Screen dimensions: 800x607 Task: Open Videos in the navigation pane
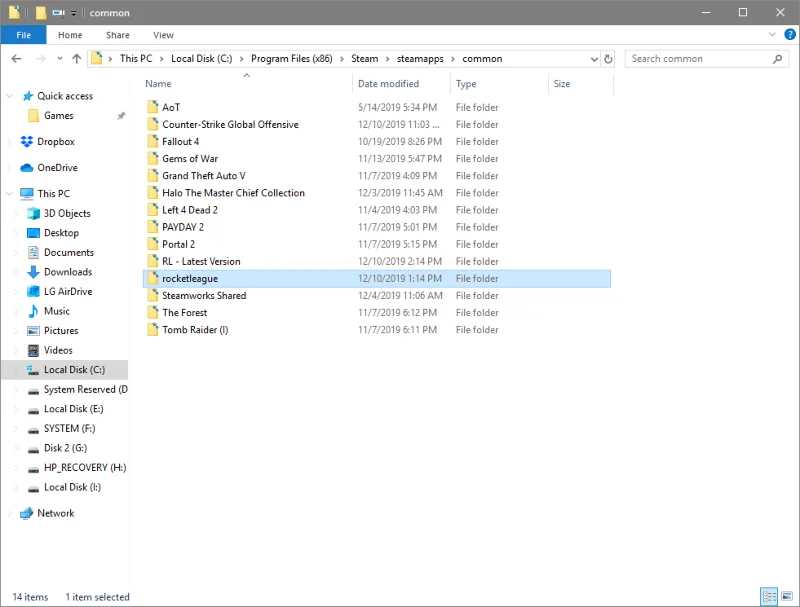click(58, 350)
